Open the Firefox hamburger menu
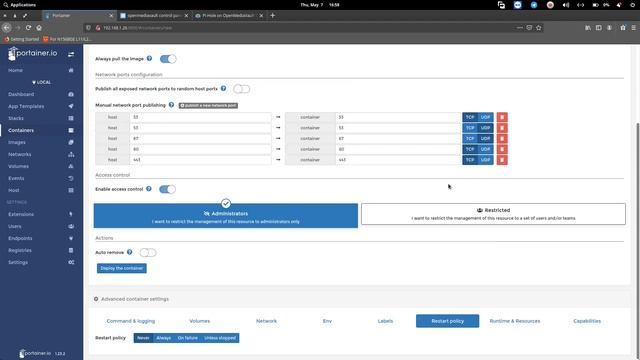Image resolution: width=640 pixels, height=360 pixels. click(x=633, y=28)
